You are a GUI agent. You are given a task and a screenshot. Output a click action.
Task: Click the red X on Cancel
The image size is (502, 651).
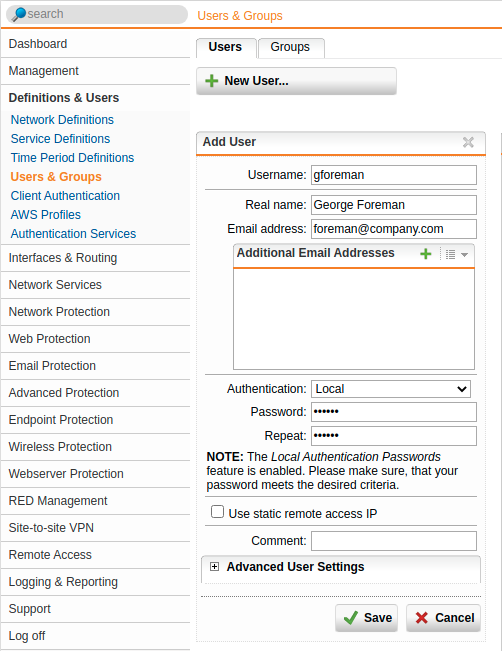coord(421,618)
